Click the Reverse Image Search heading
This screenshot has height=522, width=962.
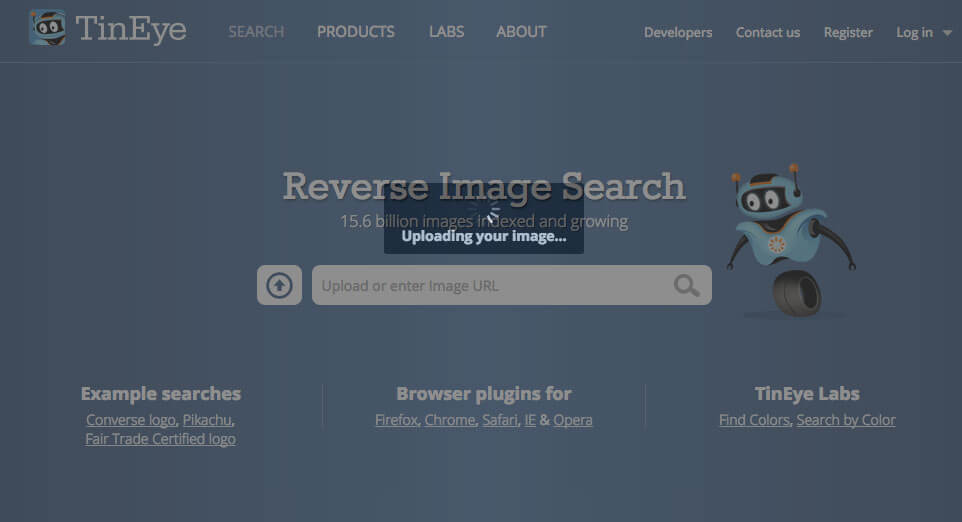(483, 186)
